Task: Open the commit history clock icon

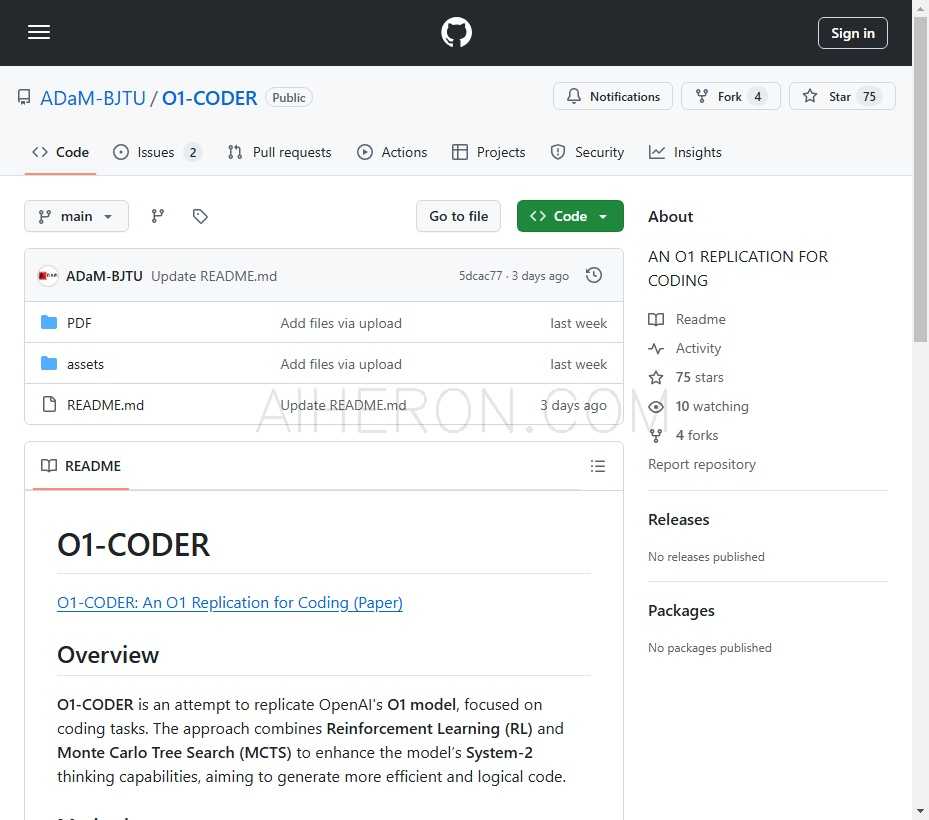Action: coord(594,276)
